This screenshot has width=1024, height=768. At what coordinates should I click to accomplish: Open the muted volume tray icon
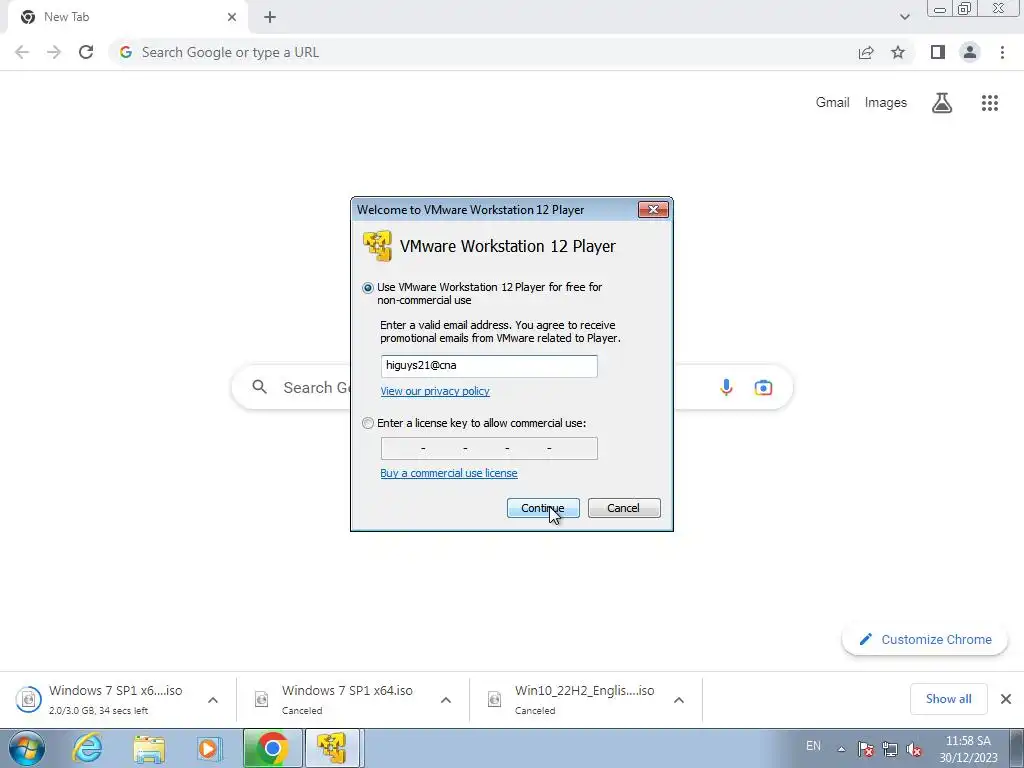point(914,749)
